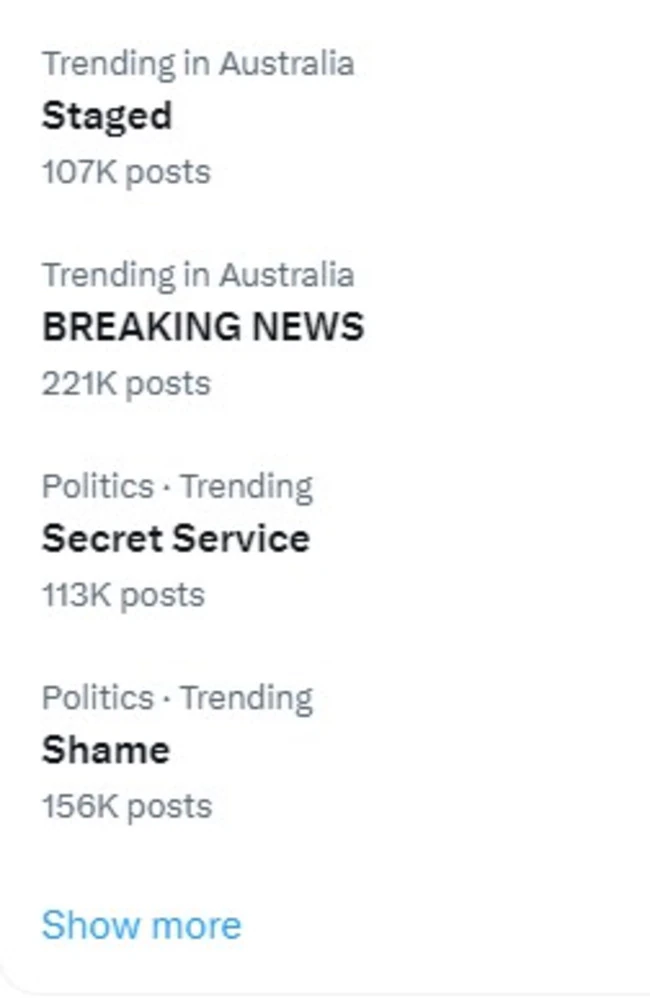The image size is (650, 998).
Task: Click the 113K posts count text
Action: tap(123, 595)
